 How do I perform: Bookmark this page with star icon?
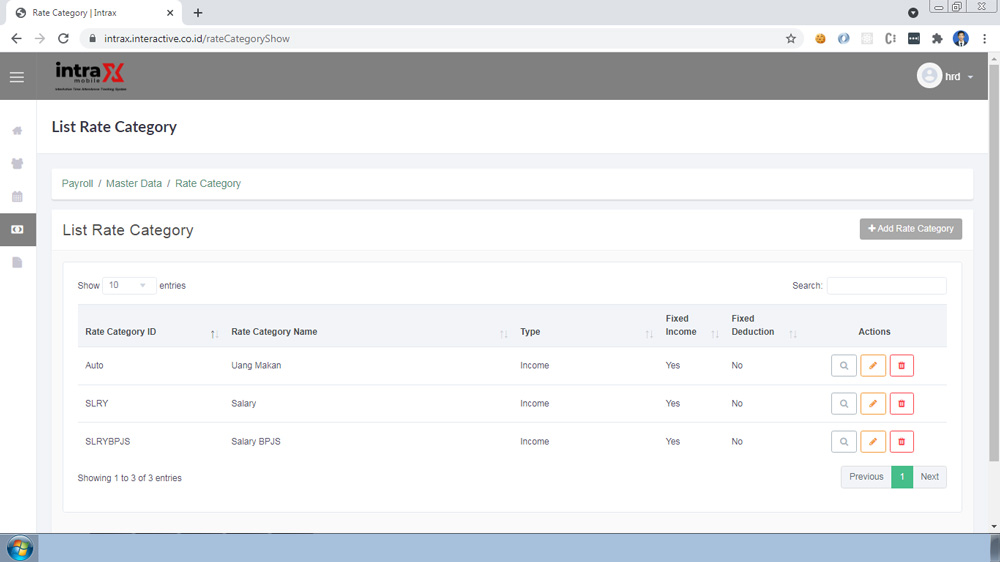[x=791, y=39]
